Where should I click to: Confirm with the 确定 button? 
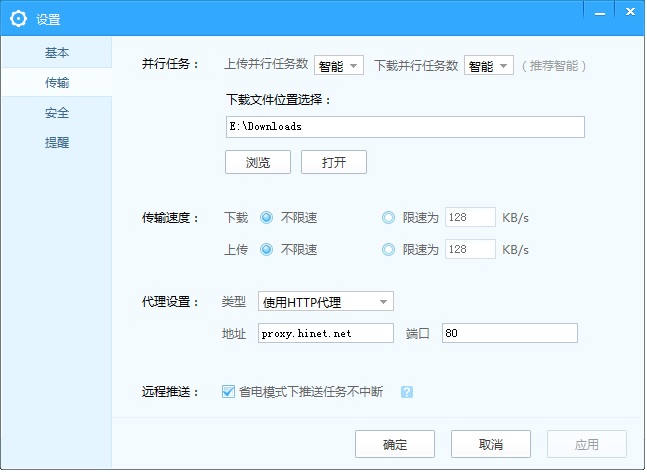[x=395, y=444]
